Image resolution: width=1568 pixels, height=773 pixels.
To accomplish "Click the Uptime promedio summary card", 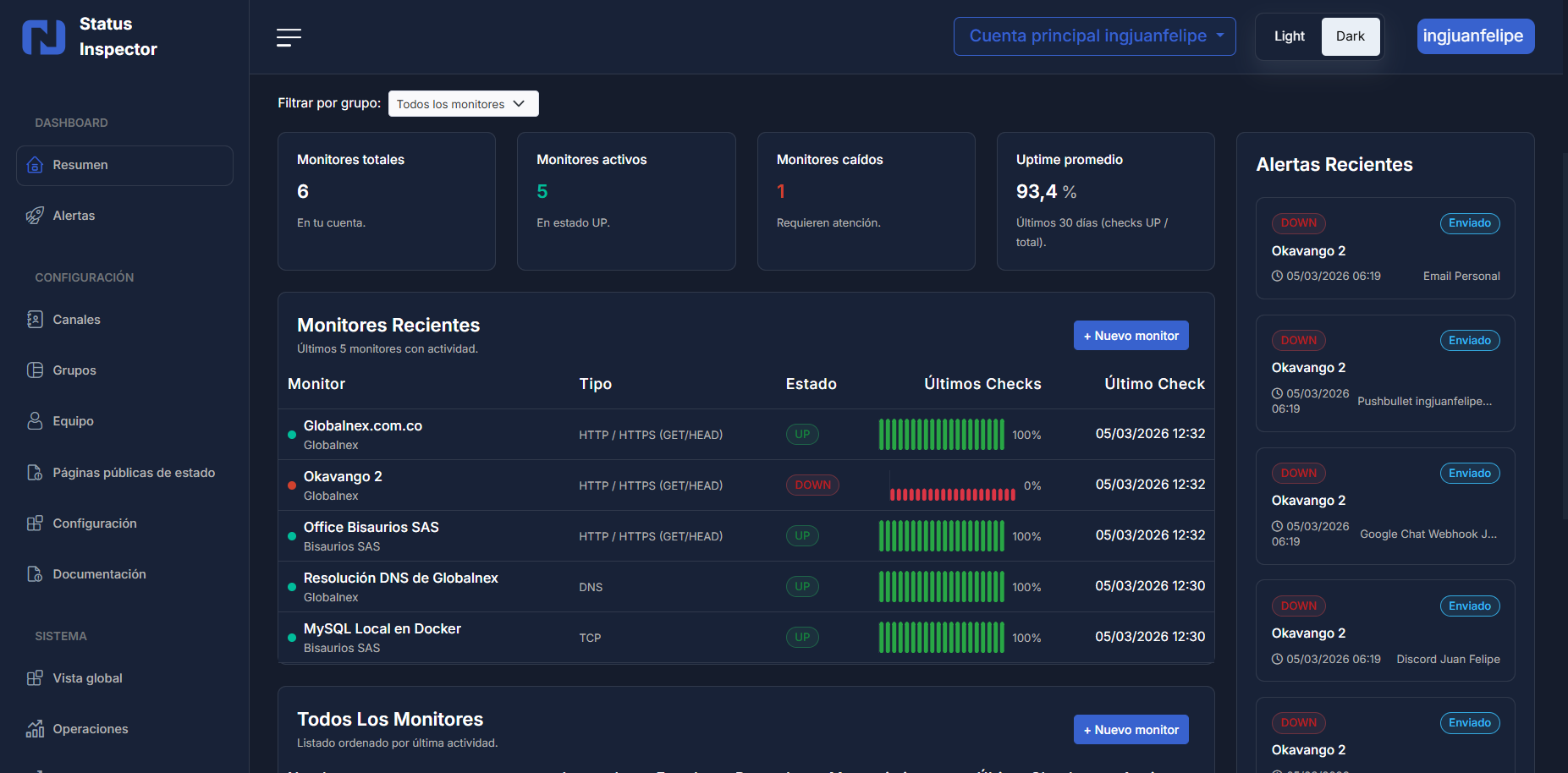I will pos(1105,201).
